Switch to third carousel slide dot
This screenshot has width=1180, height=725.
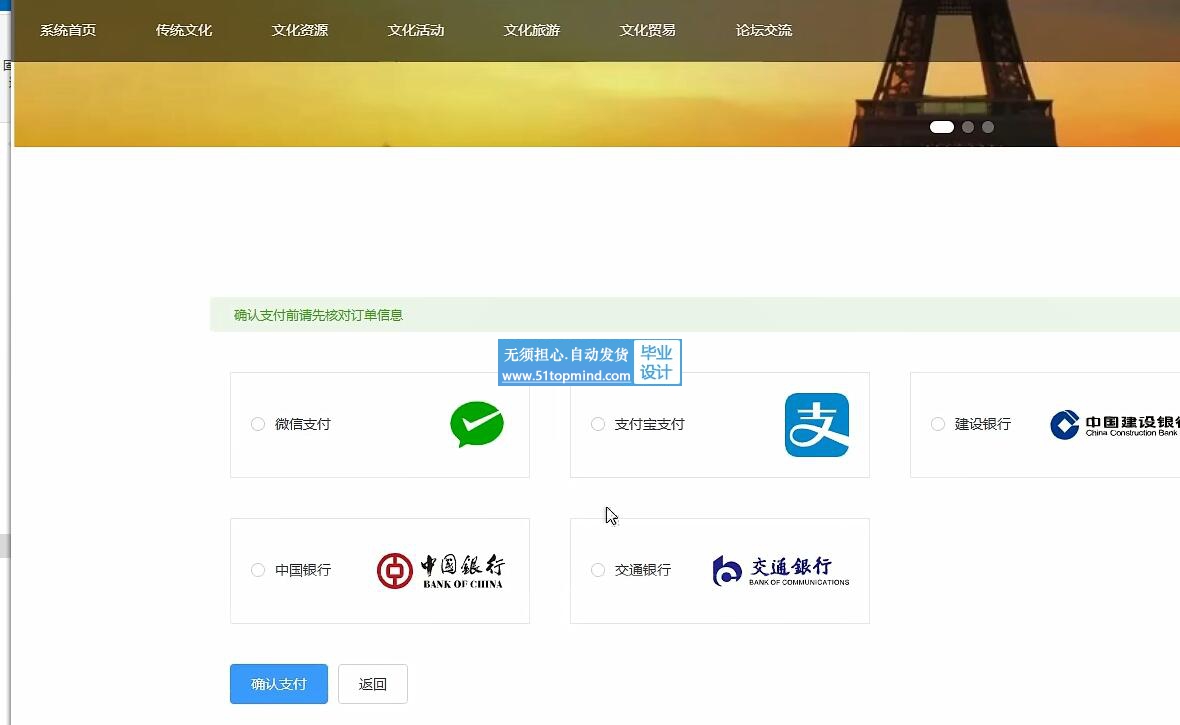pyautogui.click(x=988, y=127)
